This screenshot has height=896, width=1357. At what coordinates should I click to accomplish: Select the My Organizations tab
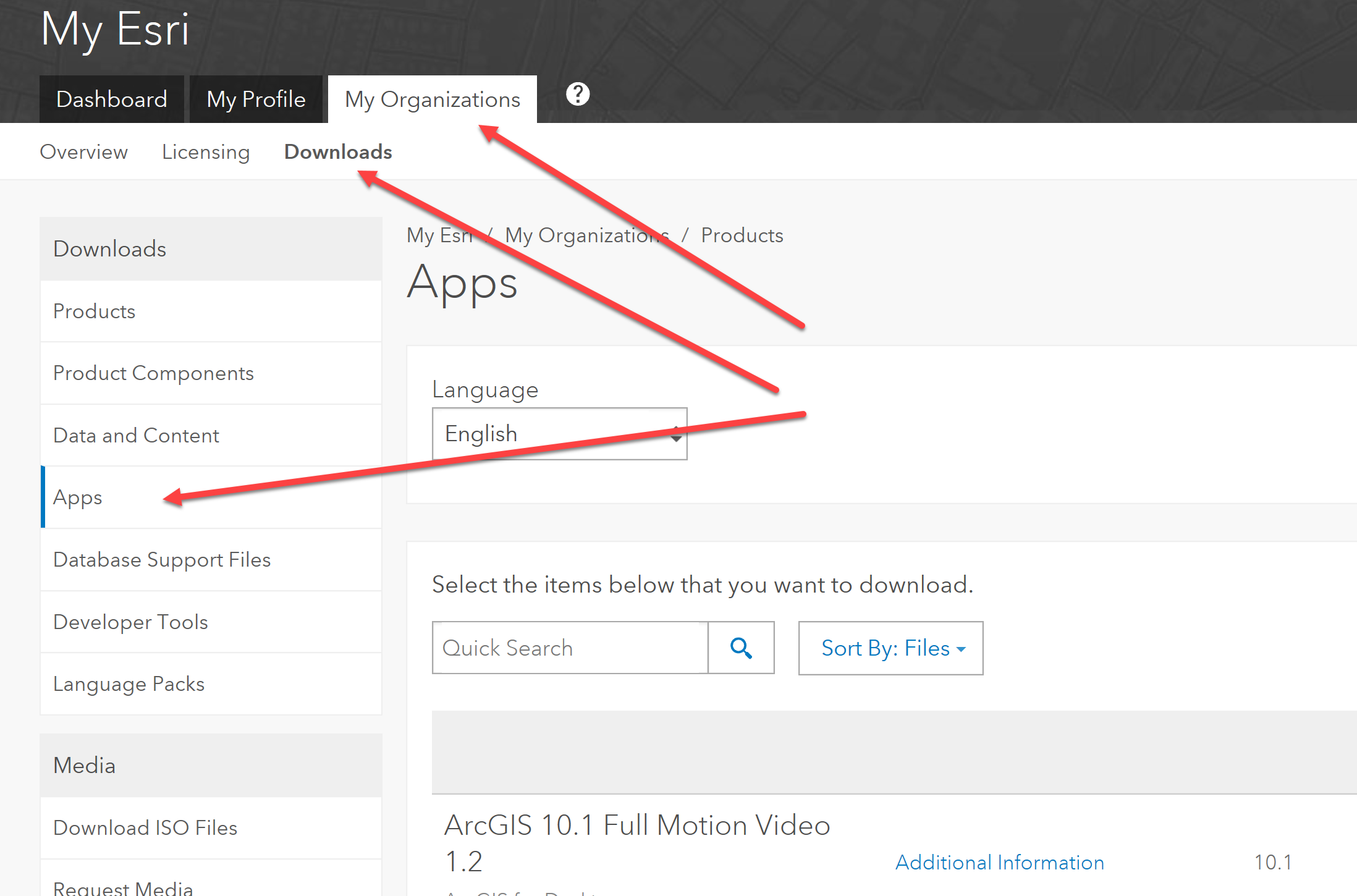click(432, 99)
